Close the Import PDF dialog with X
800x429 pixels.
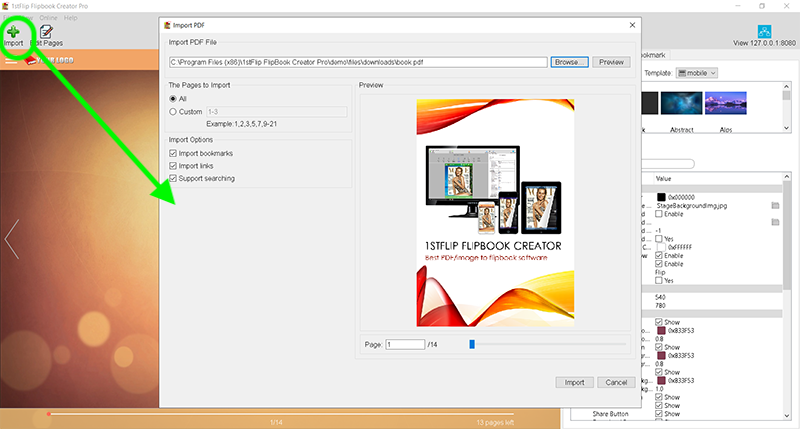tap(632, 25)
